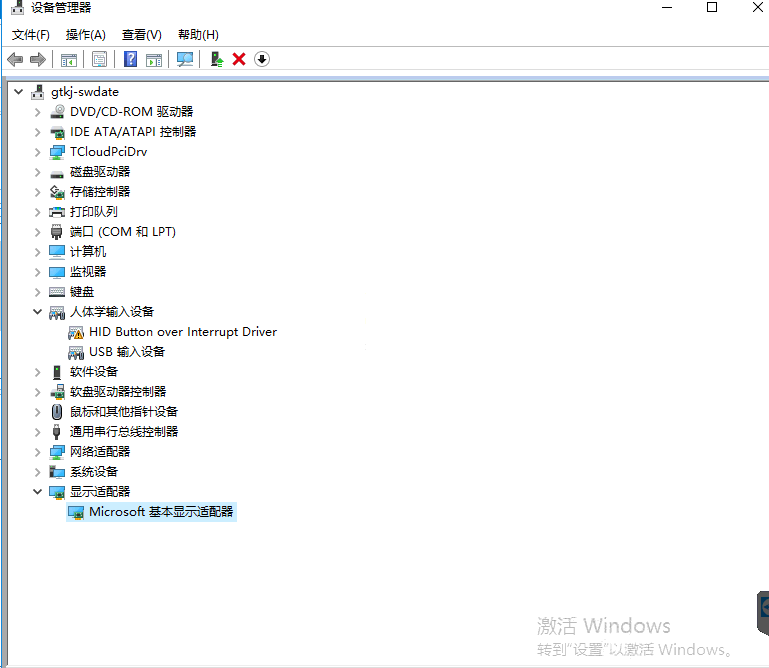
Task: Select the 计算机 label
Action: (88, 252)
